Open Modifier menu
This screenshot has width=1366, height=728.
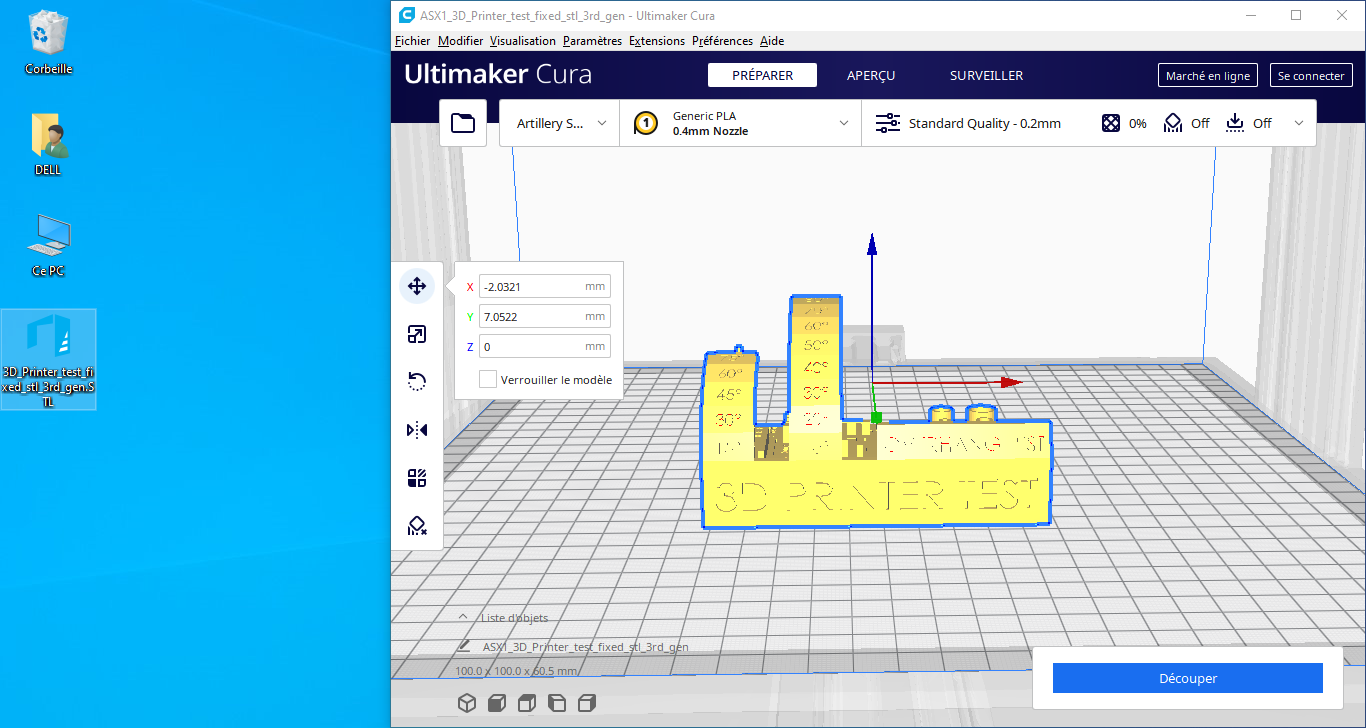460,41
